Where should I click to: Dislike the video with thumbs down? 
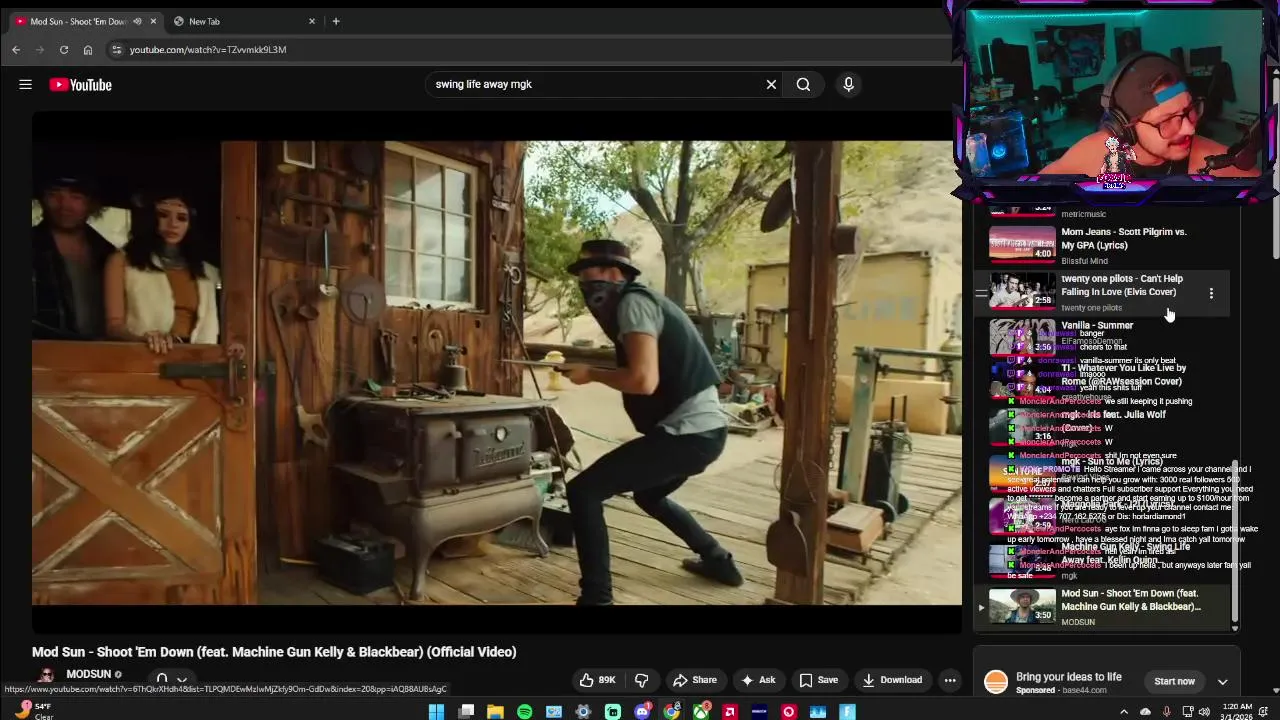(642, 680)
